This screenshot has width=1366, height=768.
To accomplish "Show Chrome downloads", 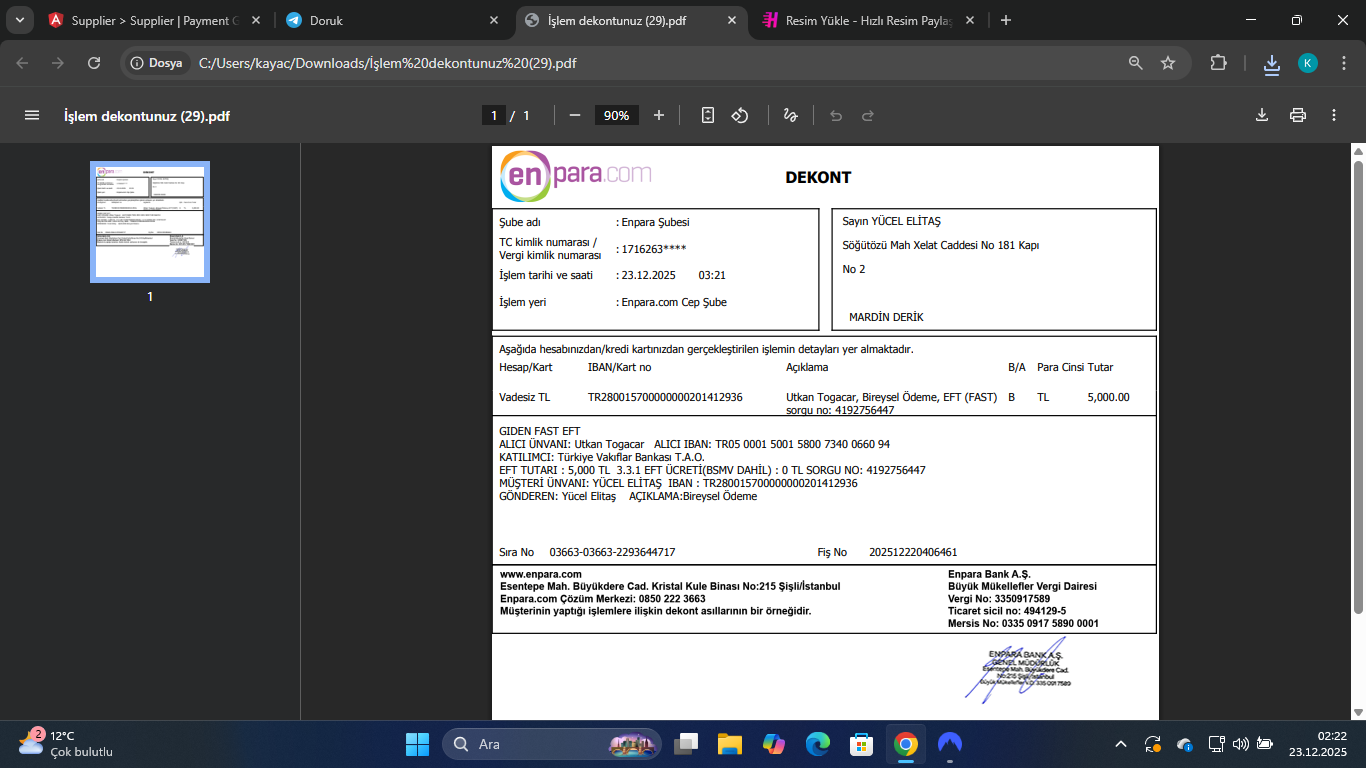I will 1272,63.
